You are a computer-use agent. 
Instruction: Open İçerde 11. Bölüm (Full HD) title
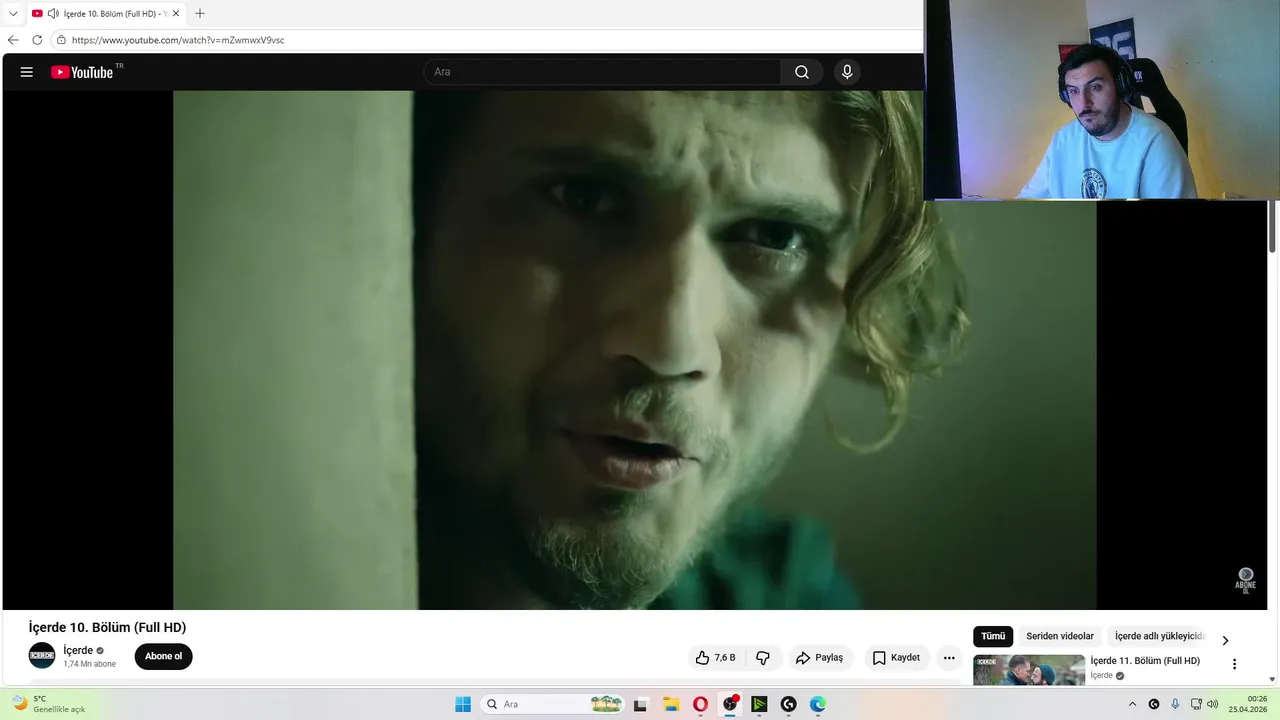pos(1145,661)
